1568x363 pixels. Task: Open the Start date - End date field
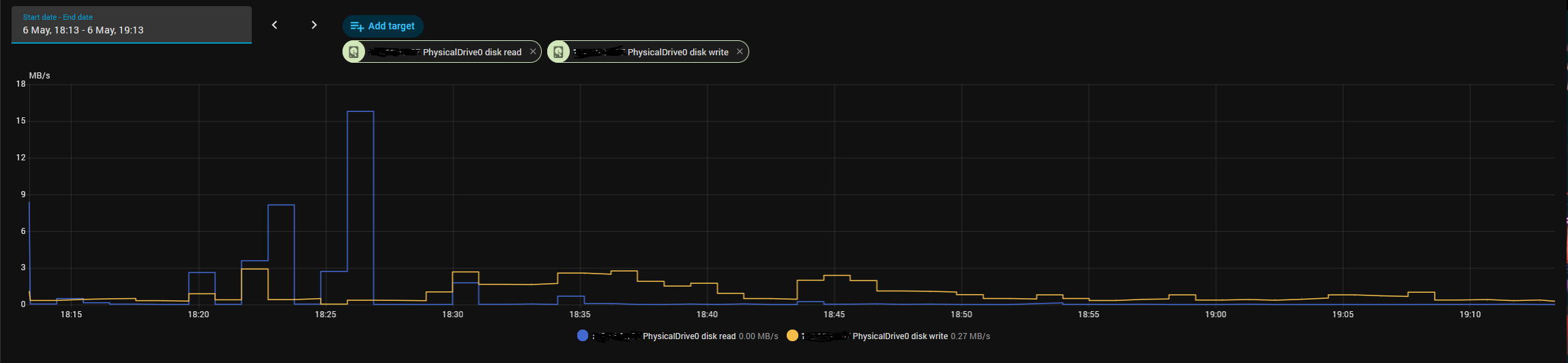pyautogui.click(x=132, y=25)
